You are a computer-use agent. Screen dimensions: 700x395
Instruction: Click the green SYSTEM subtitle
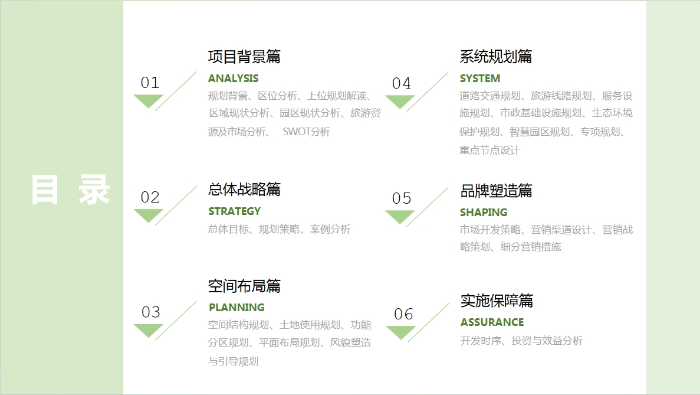(x=480, y=78)
